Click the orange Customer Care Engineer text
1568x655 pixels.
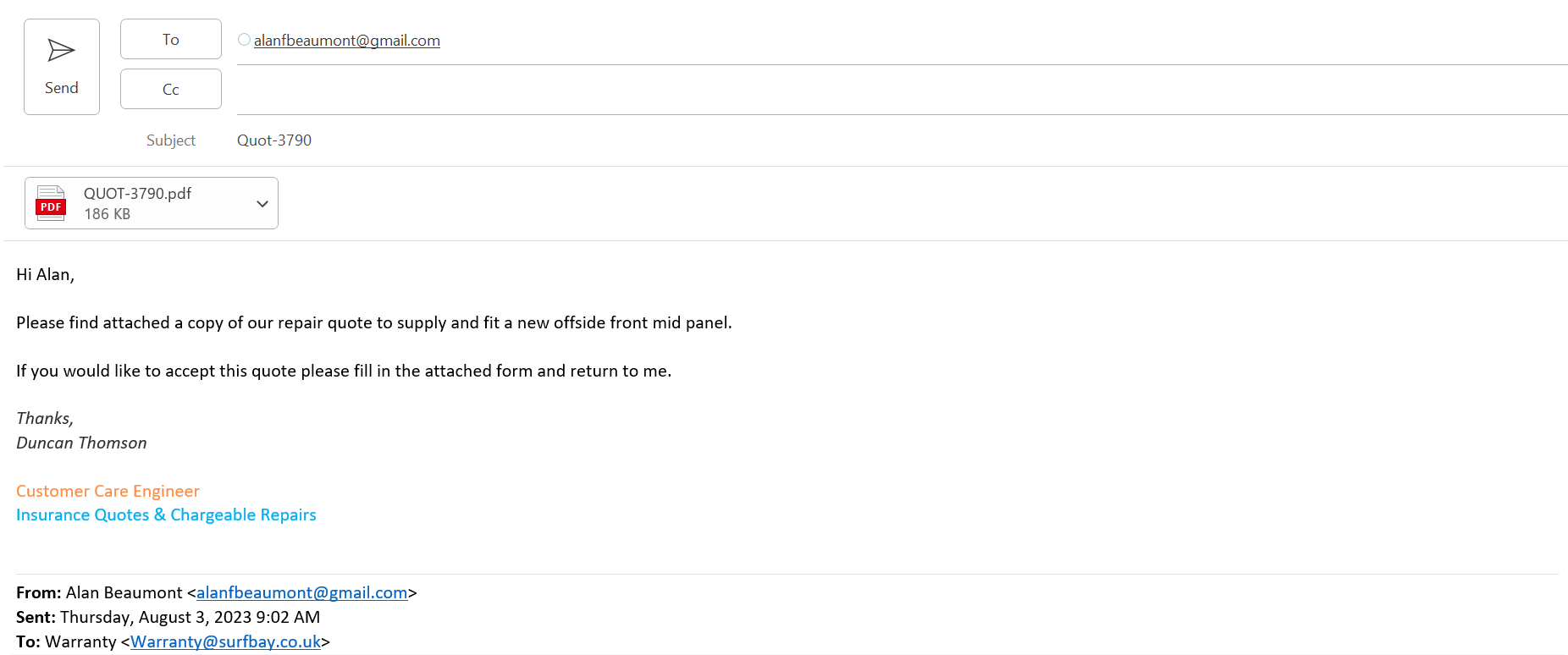point(108,492)
